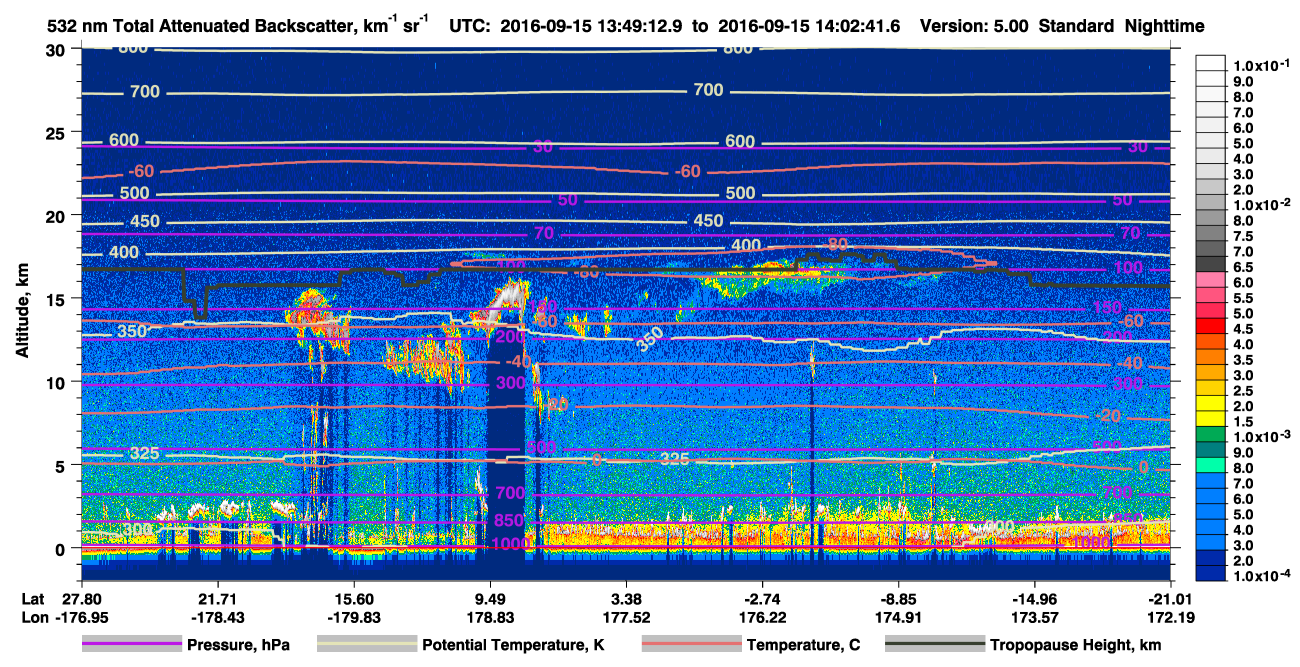Click the longitude value '177.52'
The height and width of the screenshot is (667, 1300).
pyautogui.click(x=625, y=617)
